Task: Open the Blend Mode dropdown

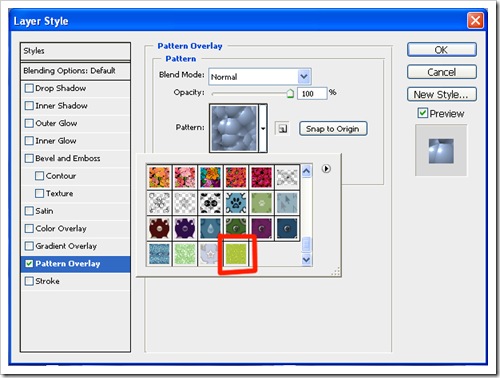Action: 260,77
